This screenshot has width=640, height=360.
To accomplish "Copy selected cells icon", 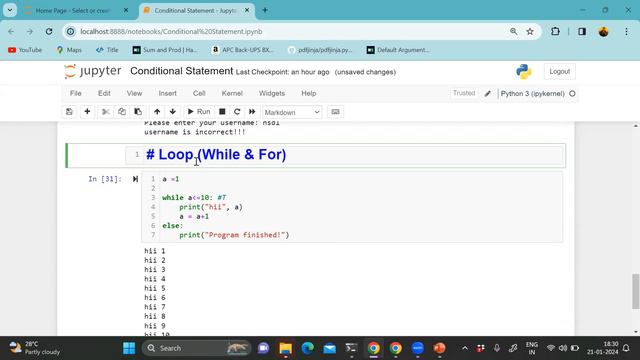I will tap(122, 112).
